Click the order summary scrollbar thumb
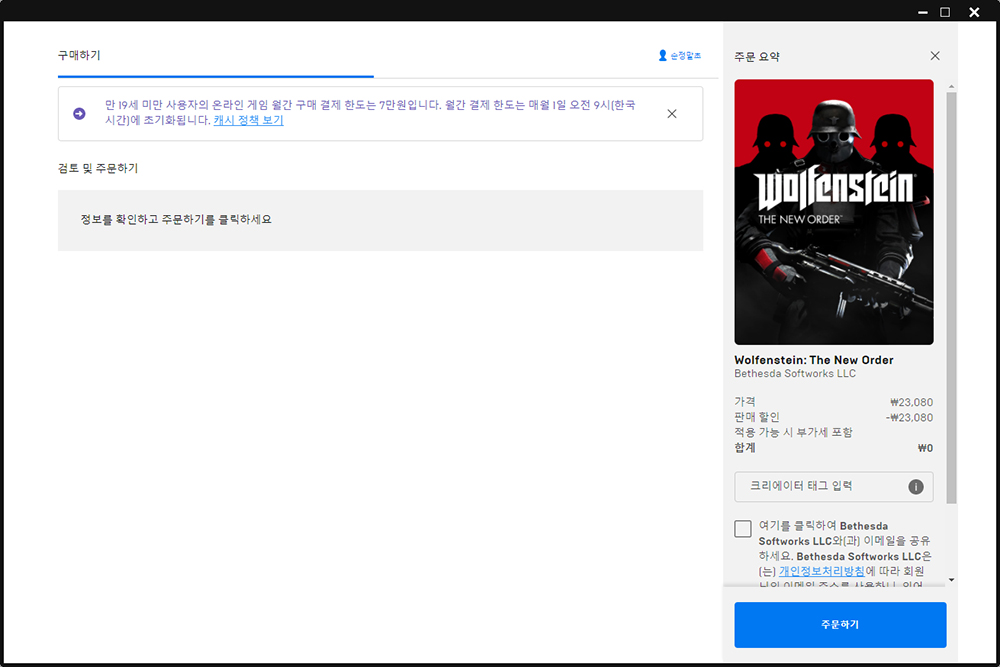This screenshot has height=667, width=1000. click(x=952, y=298)
